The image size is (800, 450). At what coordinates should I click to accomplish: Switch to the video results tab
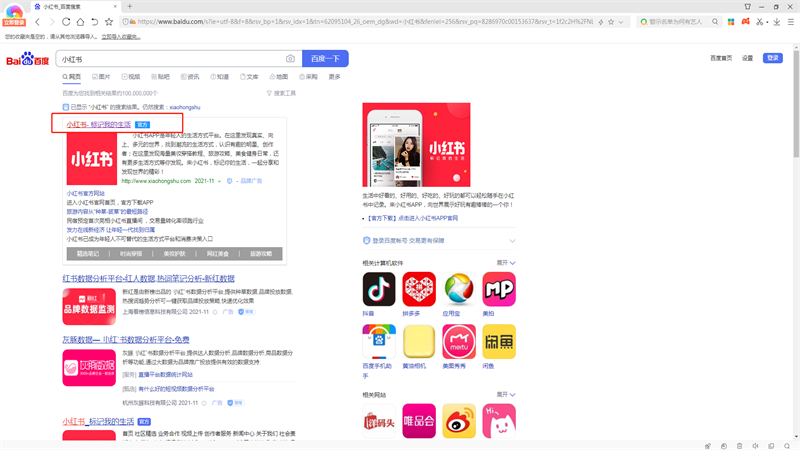coord(131,77)
